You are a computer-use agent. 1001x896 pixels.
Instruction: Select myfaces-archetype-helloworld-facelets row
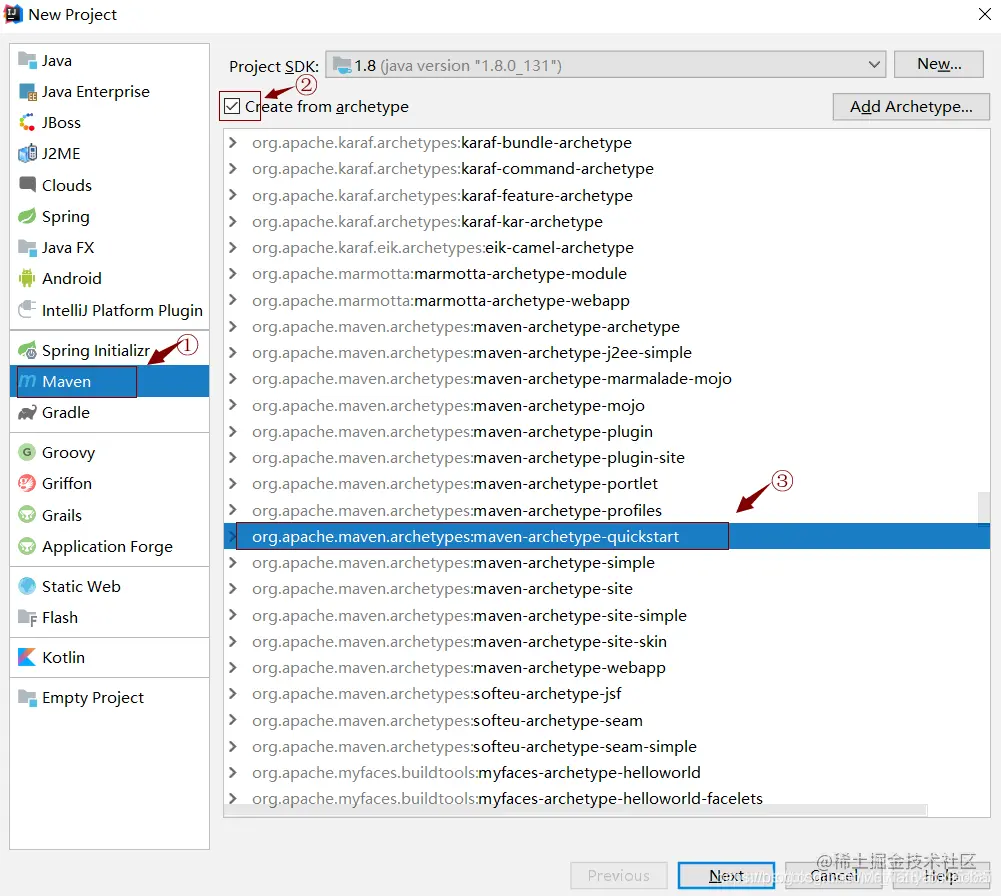(x=606, y=798)
